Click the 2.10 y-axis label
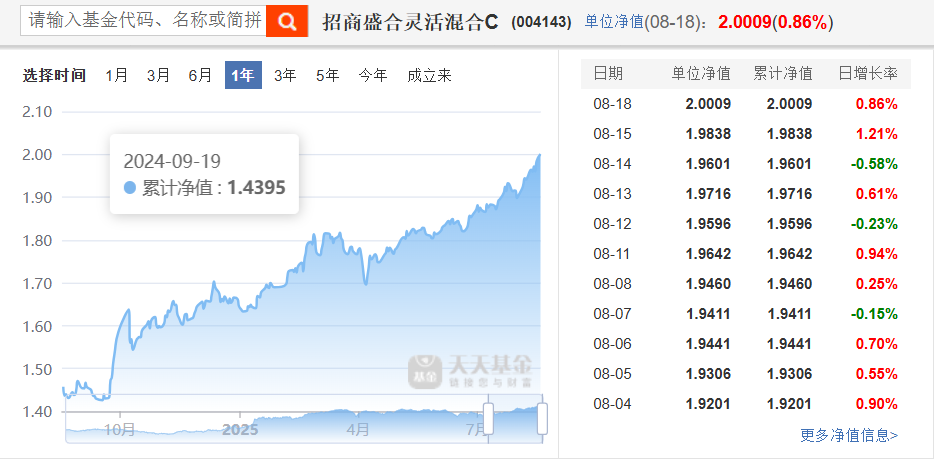 [x=37, y=111]
